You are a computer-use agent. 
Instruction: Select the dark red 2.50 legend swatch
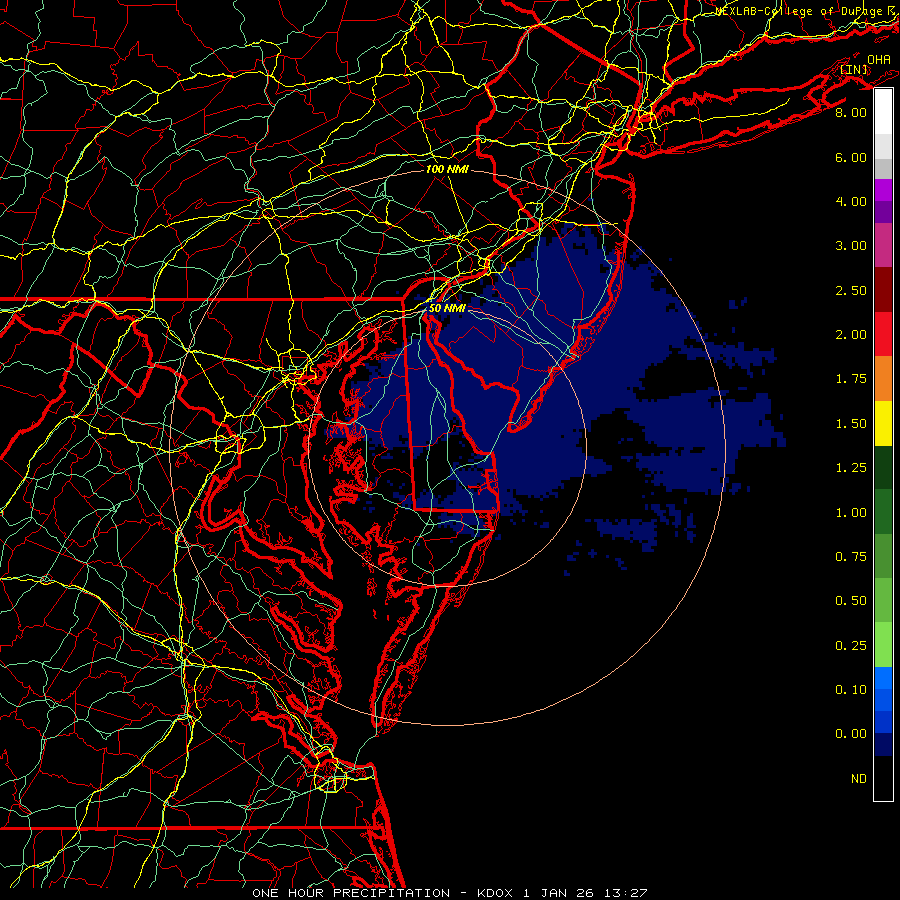tap(883, 290)
